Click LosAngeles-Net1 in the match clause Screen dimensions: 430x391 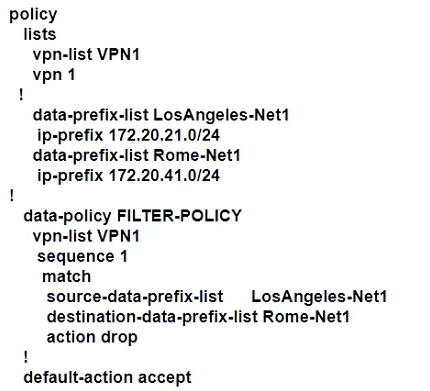pos(319,297)
